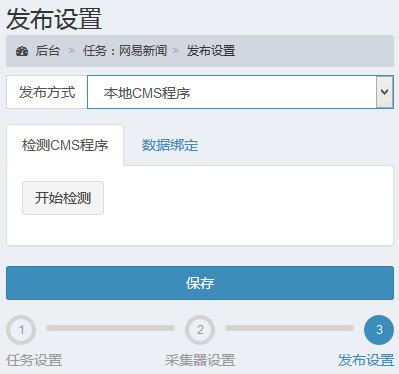
Task: Click the dropdown arrow of the 发布方式 select
Action: [x=385, y=92]
